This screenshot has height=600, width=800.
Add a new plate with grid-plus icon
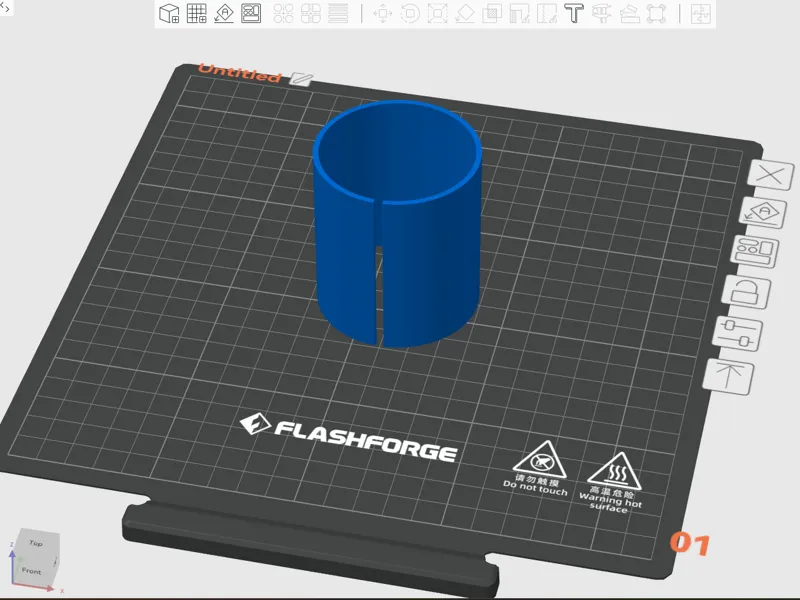pos(196,13)
